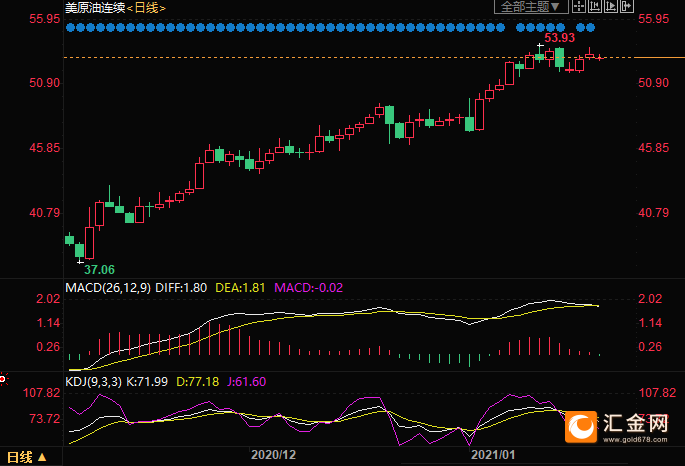This screenshot has width=685, height=466.
Task: Click the left MACD axis 1.14 label
Action: (48, 323)
